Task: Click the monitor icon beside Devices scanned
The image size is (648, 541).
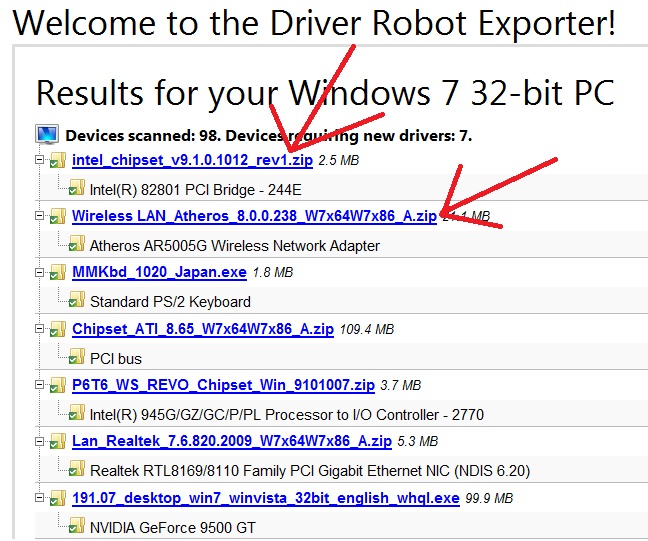Action: [x=47, y=134]
